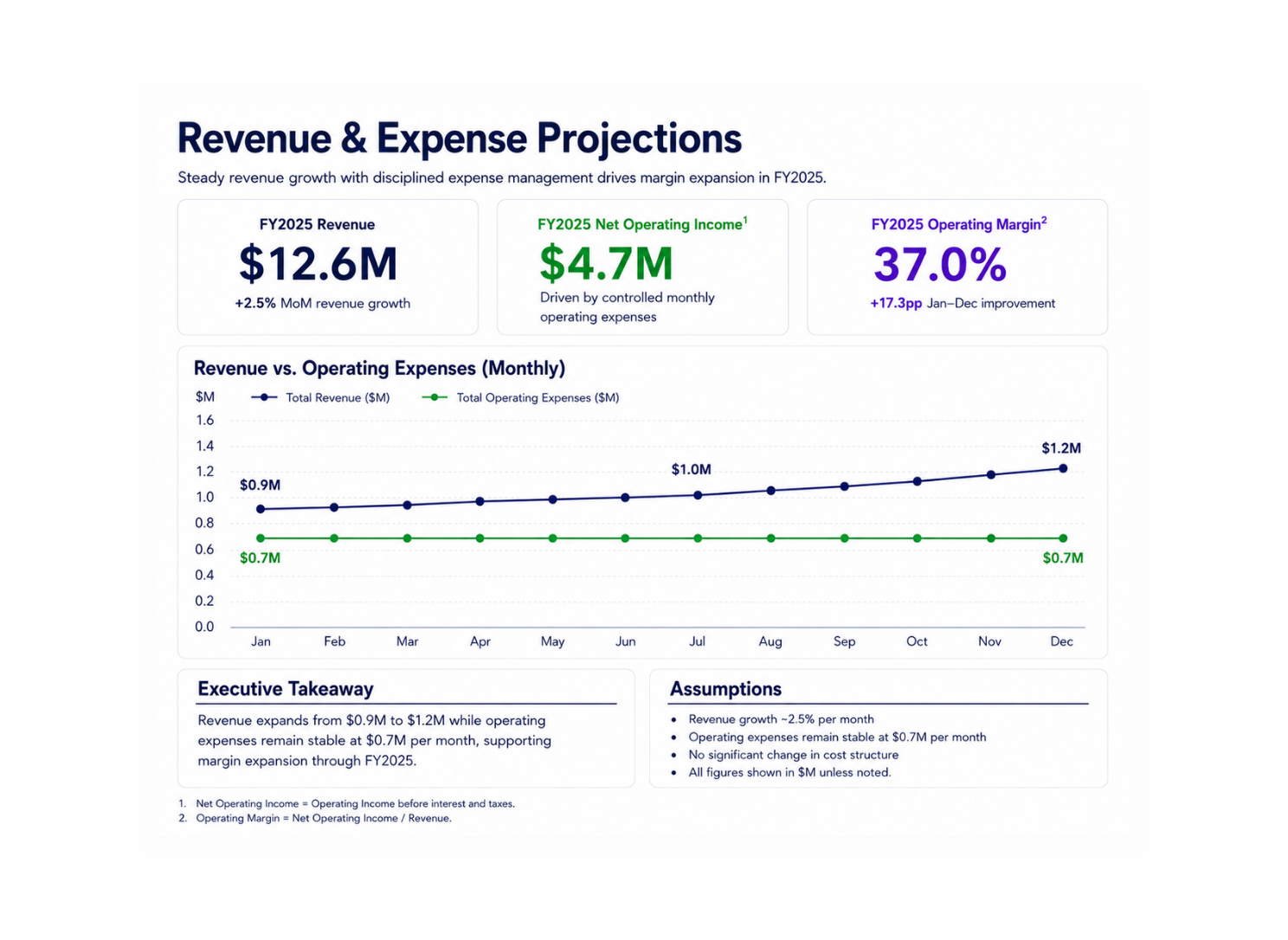
Task: Click the "Revenue & Expense Projections" title
Action: [x=460, y=138]
